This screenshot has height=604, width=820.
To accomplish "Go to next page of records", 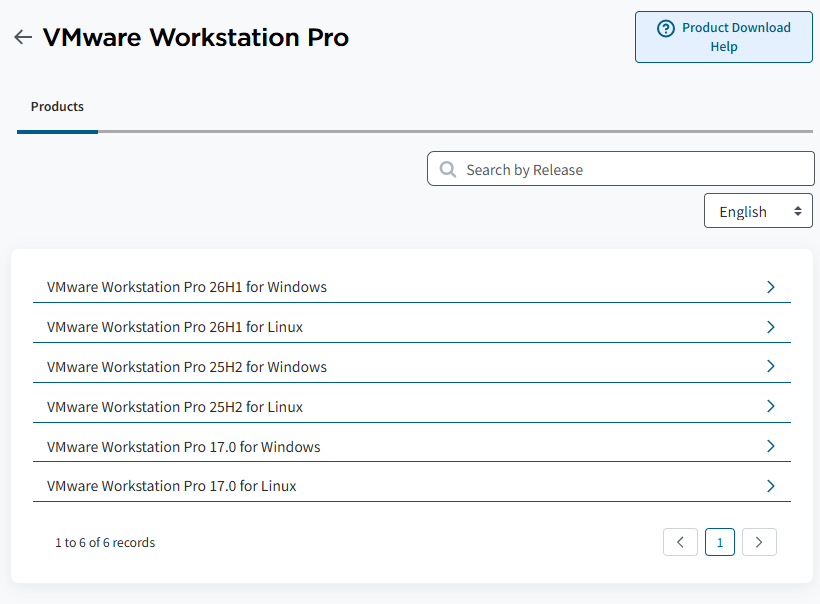I will 759,542.
